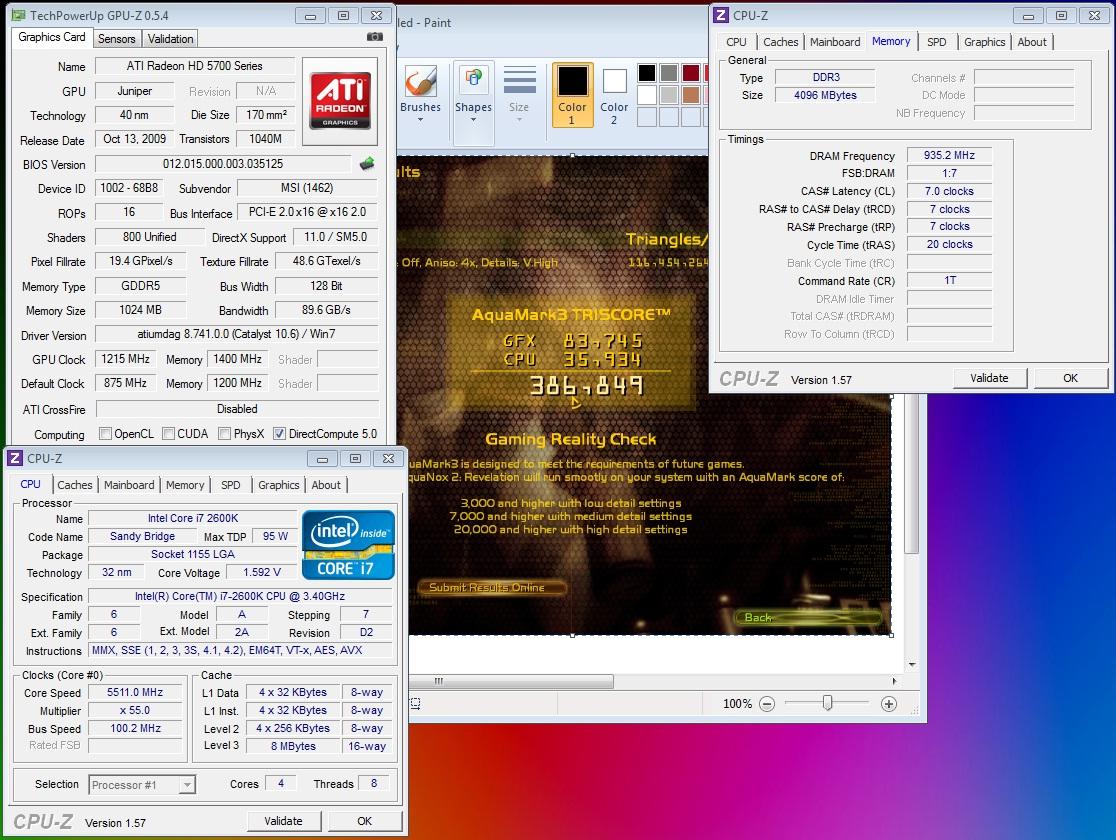Click OK in CPU-Z memory window

click(1070, 378)
